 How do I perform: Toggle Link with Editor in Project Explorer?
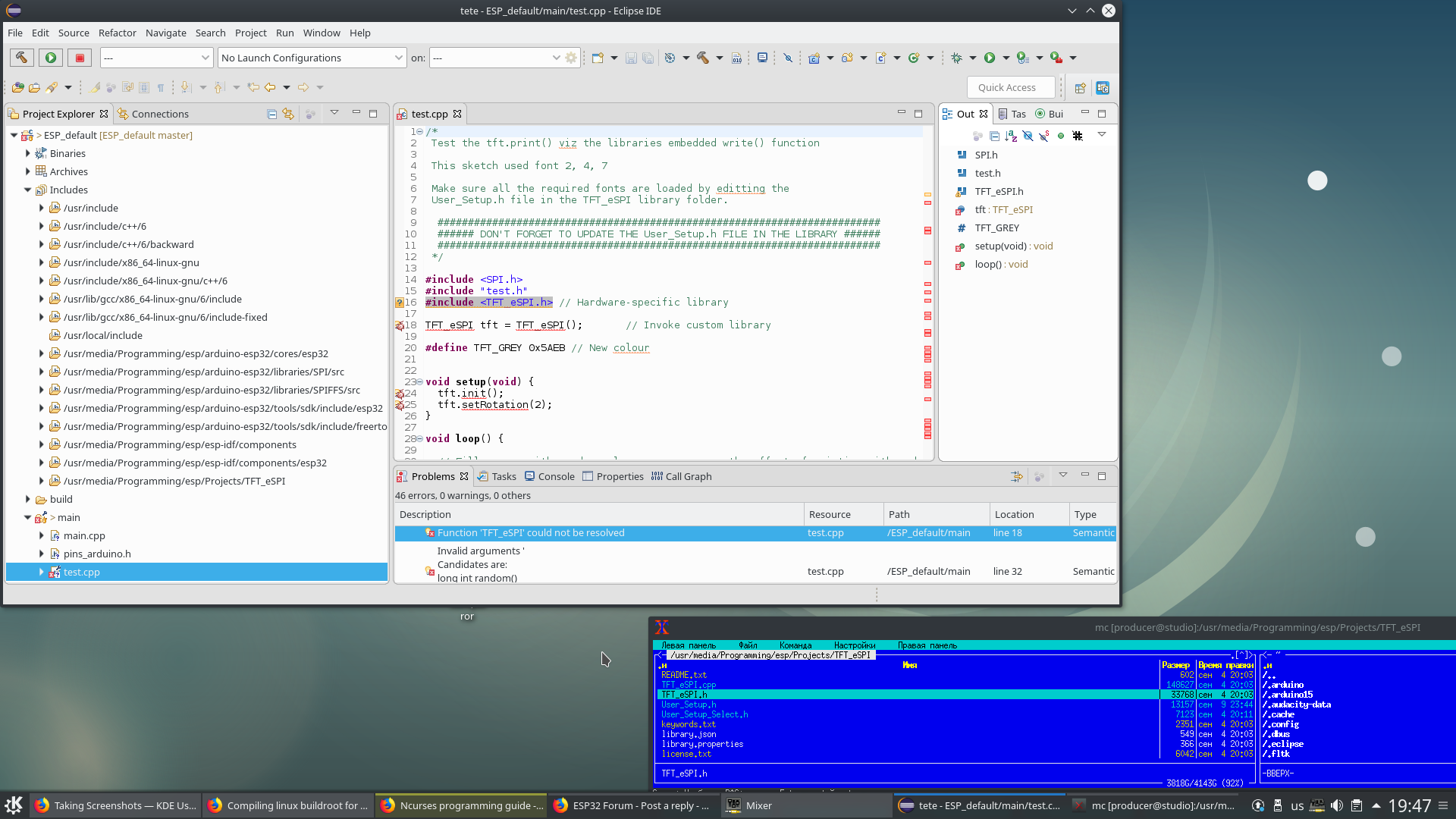(x=288, y=114)
